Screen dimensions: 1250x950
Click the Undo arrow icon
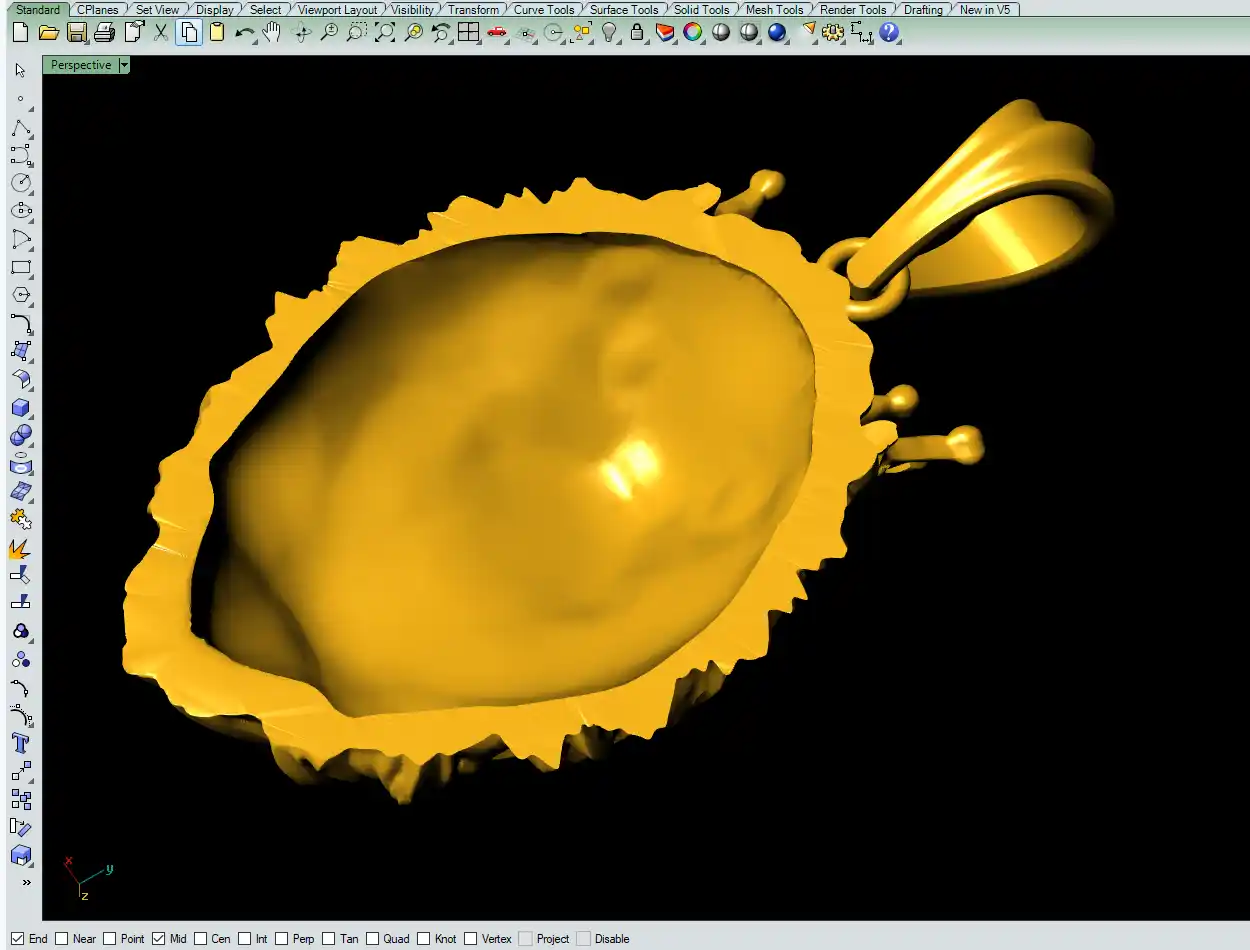(x=244, y=32)
